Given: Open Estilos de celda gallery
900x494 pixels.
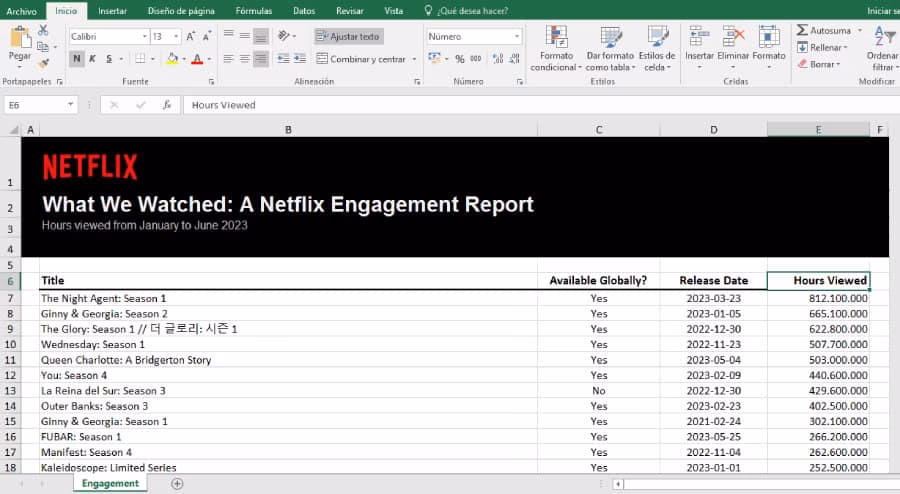Looking at the screenshot, I should [657, 48].
